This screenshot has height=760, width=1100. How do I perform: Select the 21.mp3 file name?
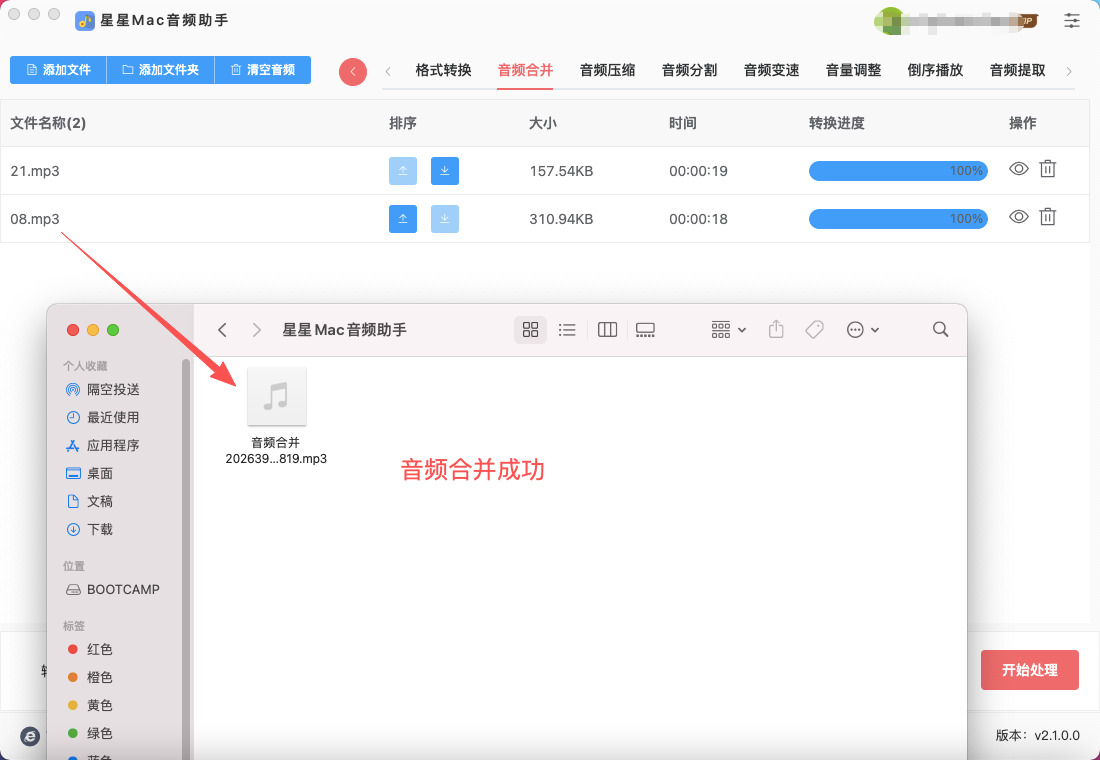point(35,171)
